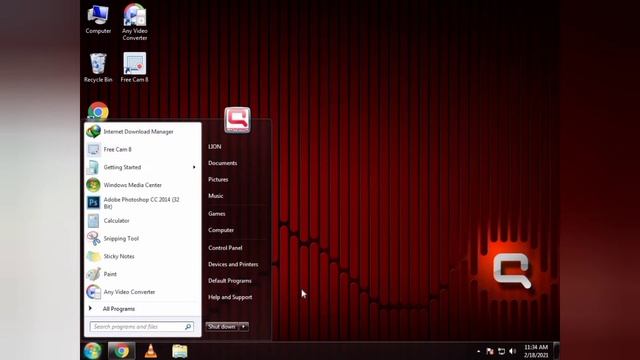Image resolution: width=640 pixels, height=360 pixels.
Task: Click the Chrome desktop shortcut icon
Action: pos(98,111)
